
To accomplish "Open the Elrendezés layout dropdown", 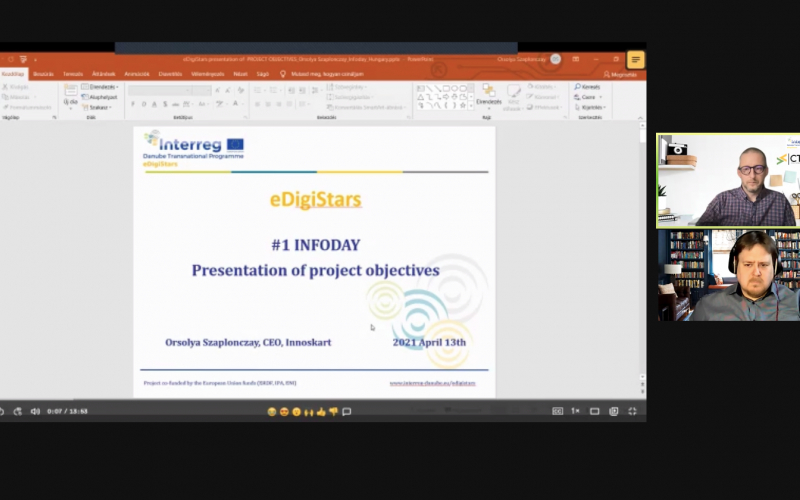I will (x=100, y=87).
